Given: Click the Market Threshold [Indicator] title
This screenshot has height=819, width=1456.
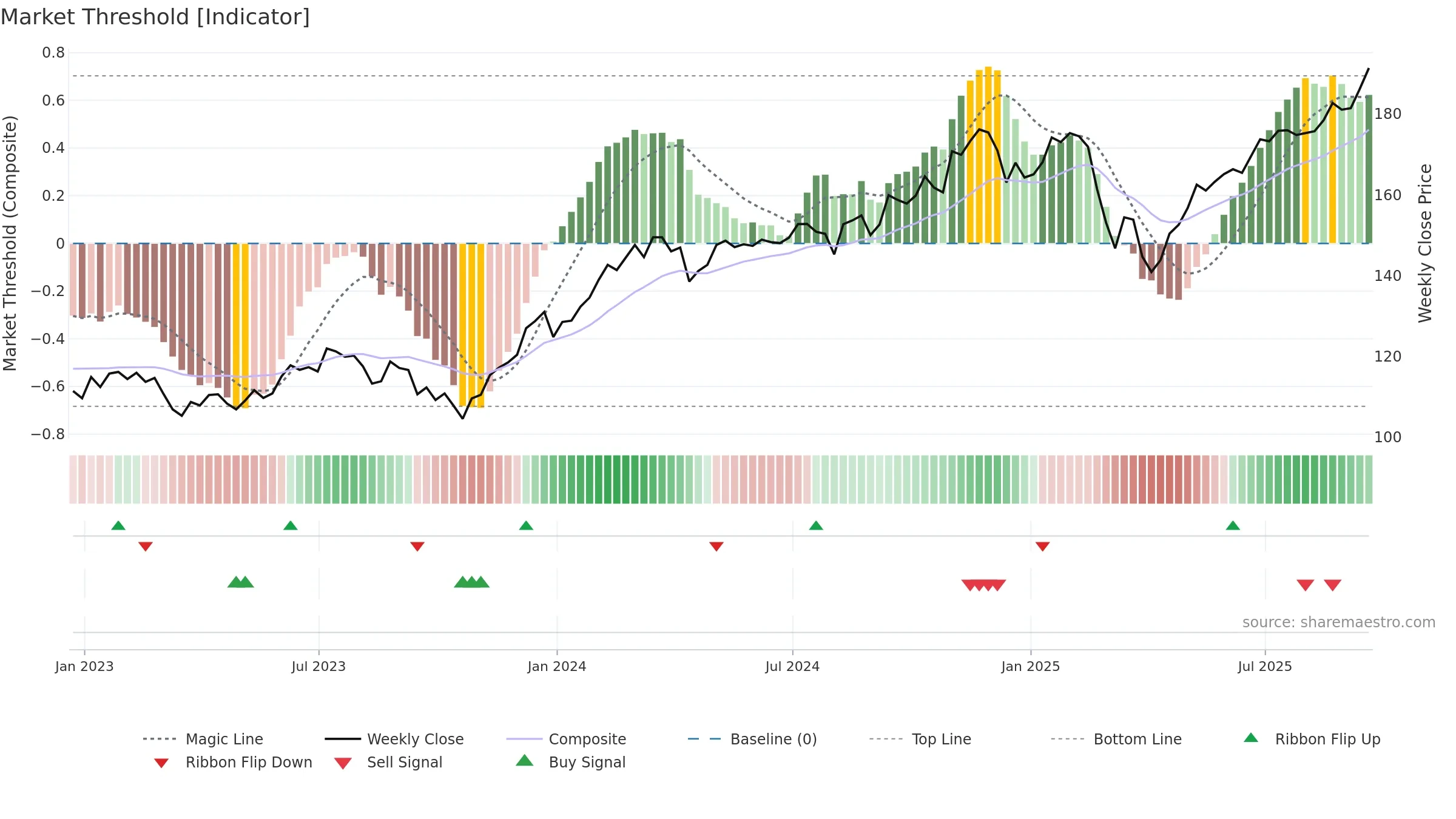Looking at the screenshot, I should [155, 17].
